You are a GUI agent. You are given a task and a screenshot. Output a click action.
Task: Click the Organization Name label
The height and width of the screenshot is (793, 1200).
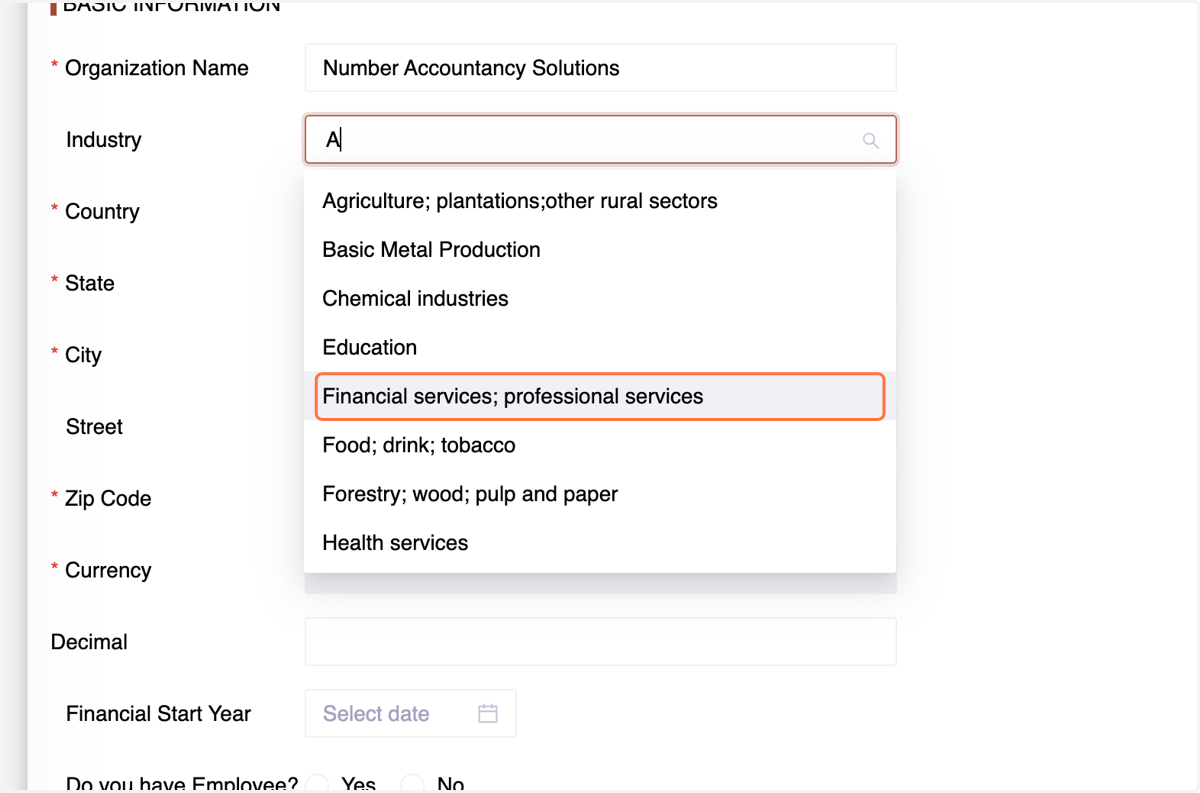point(157,68)
